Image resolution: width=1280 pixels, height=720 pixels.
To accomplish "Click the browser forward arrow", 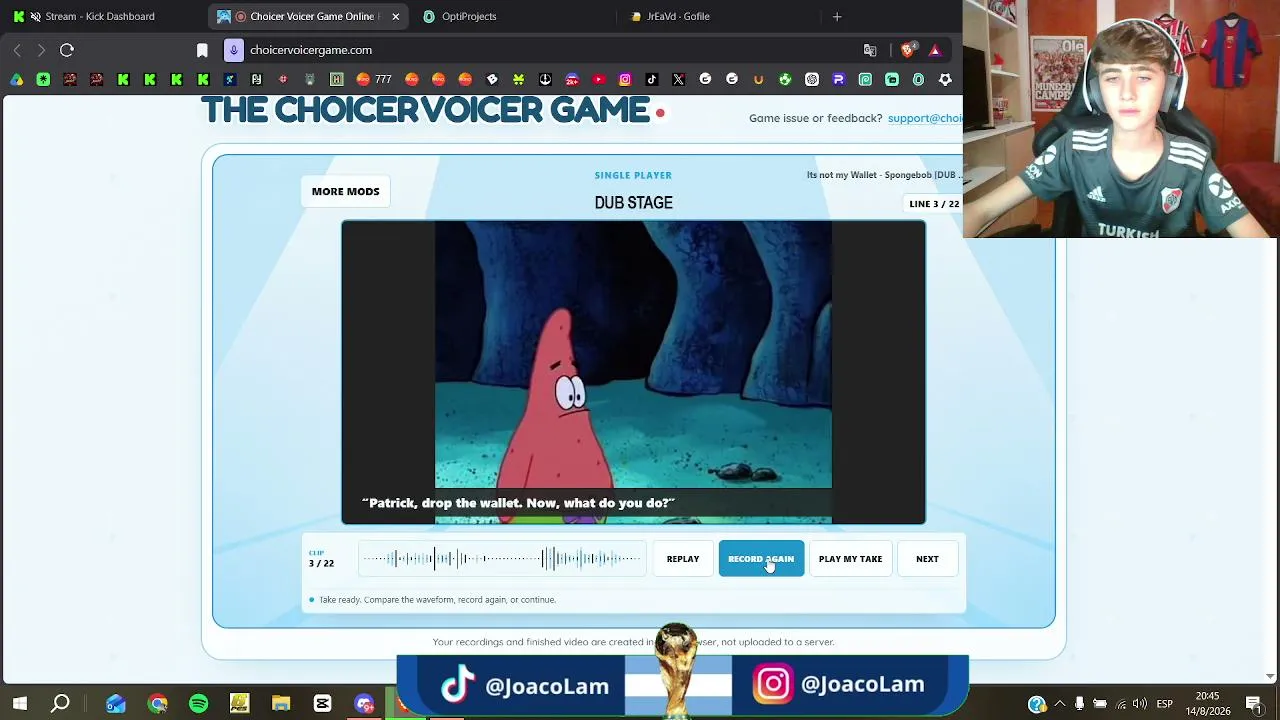I will tap(41, 50).
